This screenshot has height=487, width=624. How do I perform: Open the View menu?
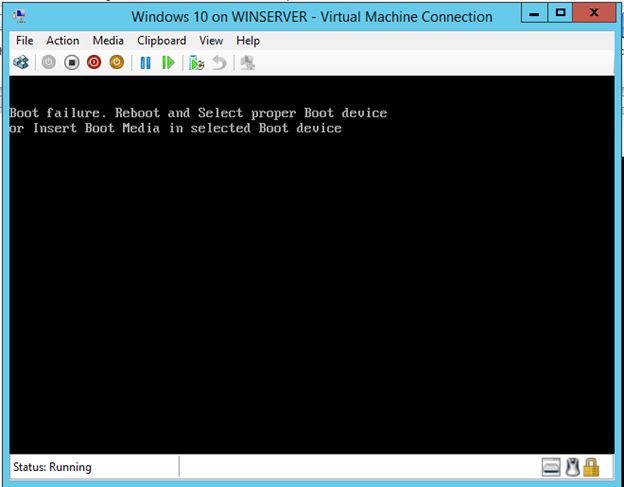211,41
